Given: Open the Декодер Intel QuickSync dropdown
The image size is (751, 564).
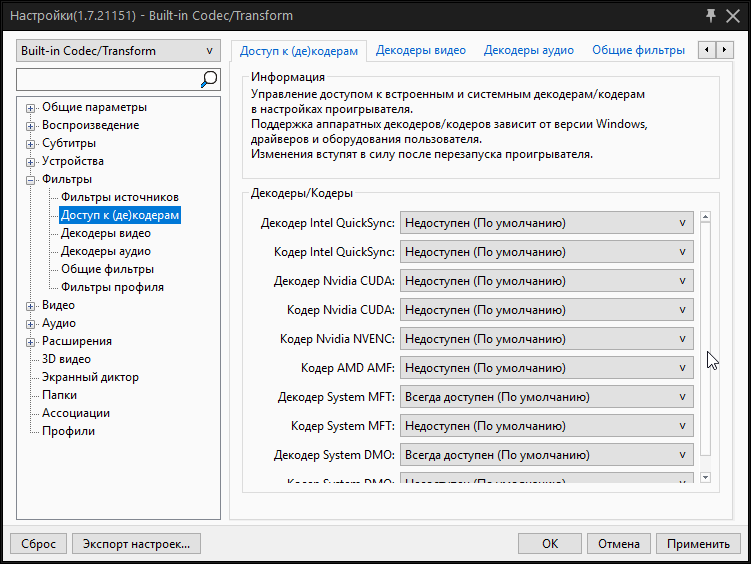Looking at the screenshot, I should coord(546,223).
